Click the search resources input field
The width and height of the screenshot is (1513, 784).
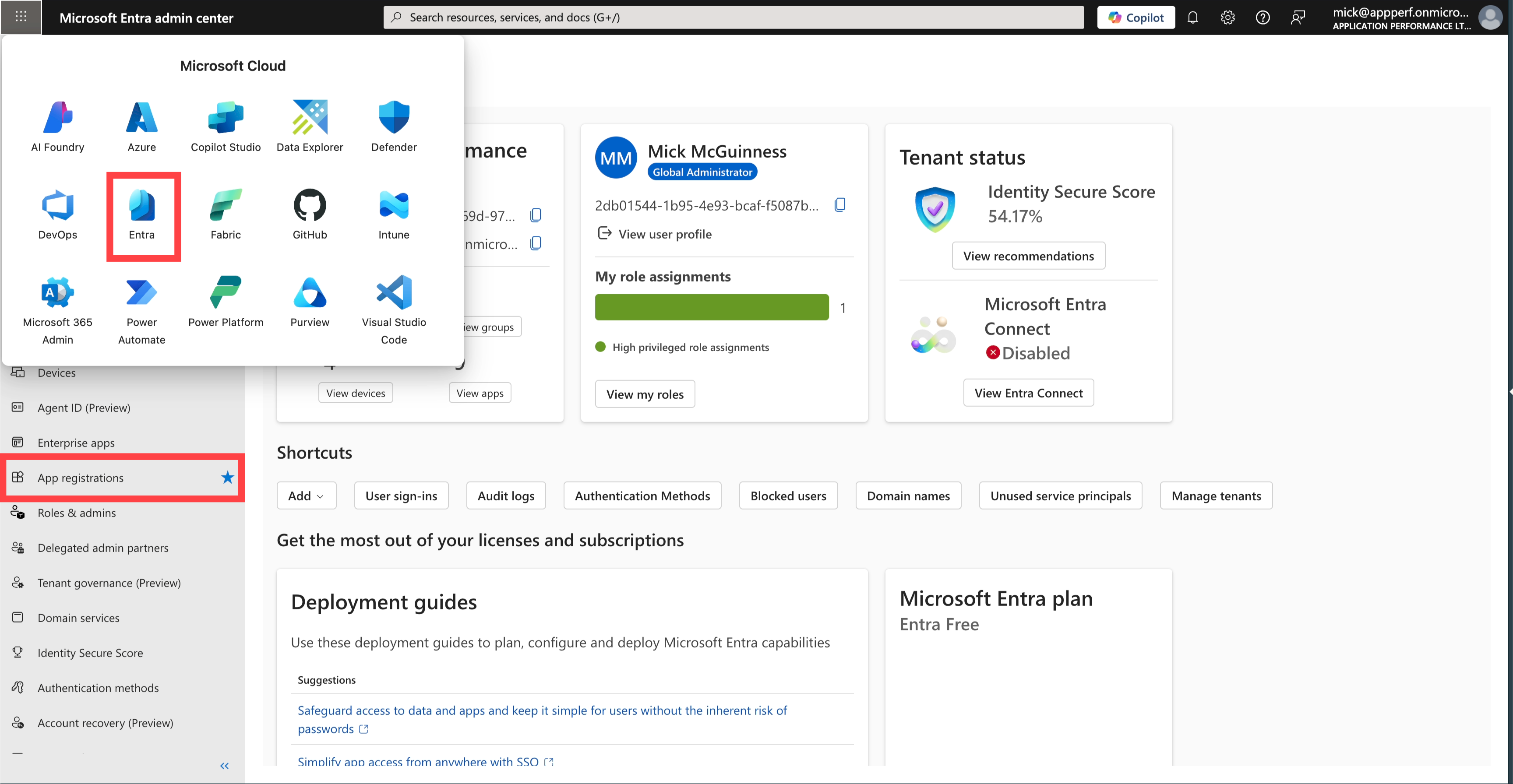pyautogui.click(x=734, y=17)
